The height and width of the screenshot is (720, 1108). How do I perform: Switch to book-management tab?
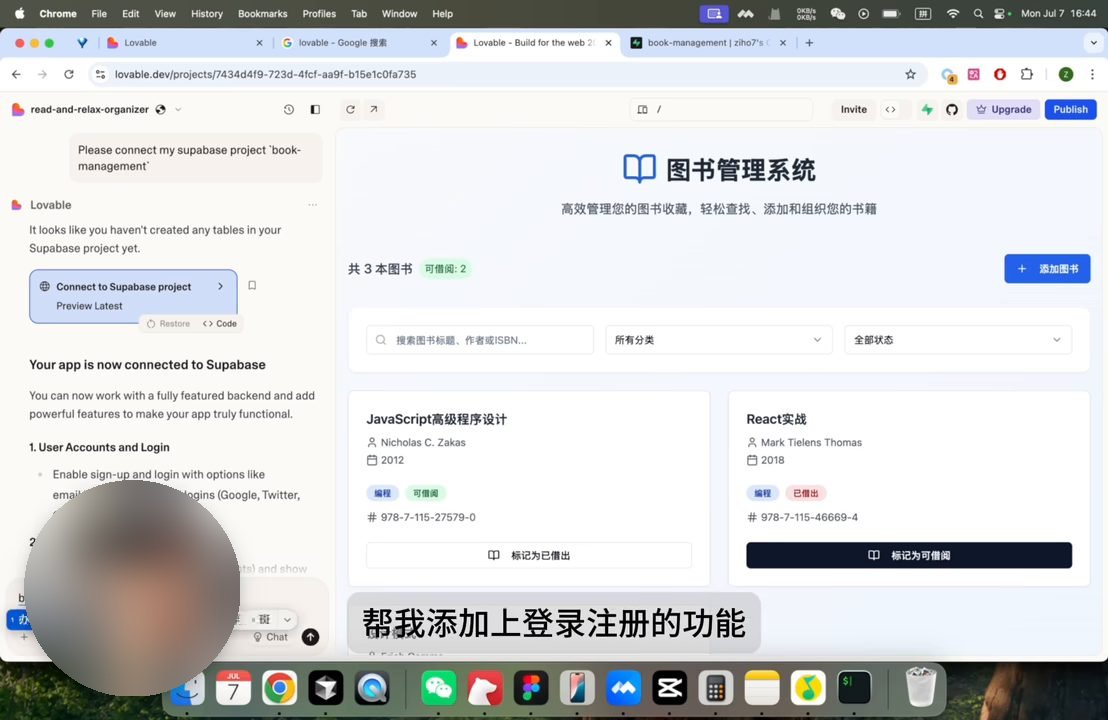[707, 43]
